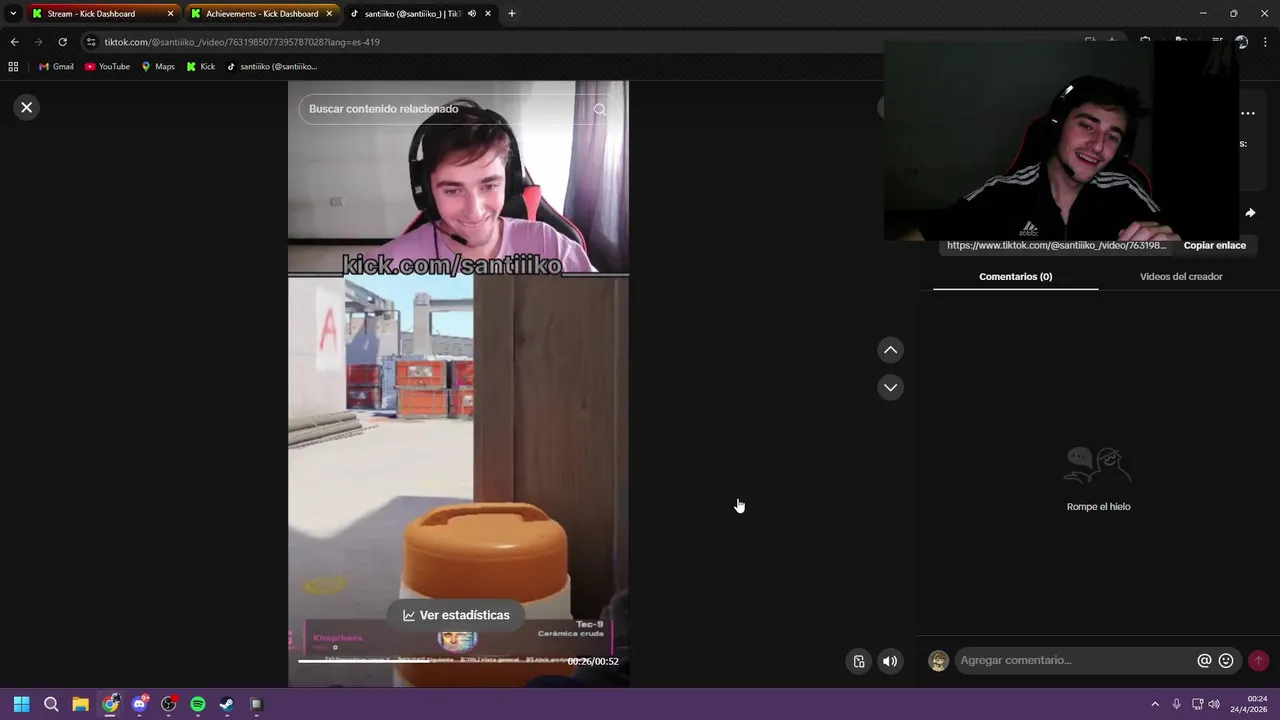Open YouTube bookmark
The width and height of the screenshot is (1280, 720).
coord(107,67)
